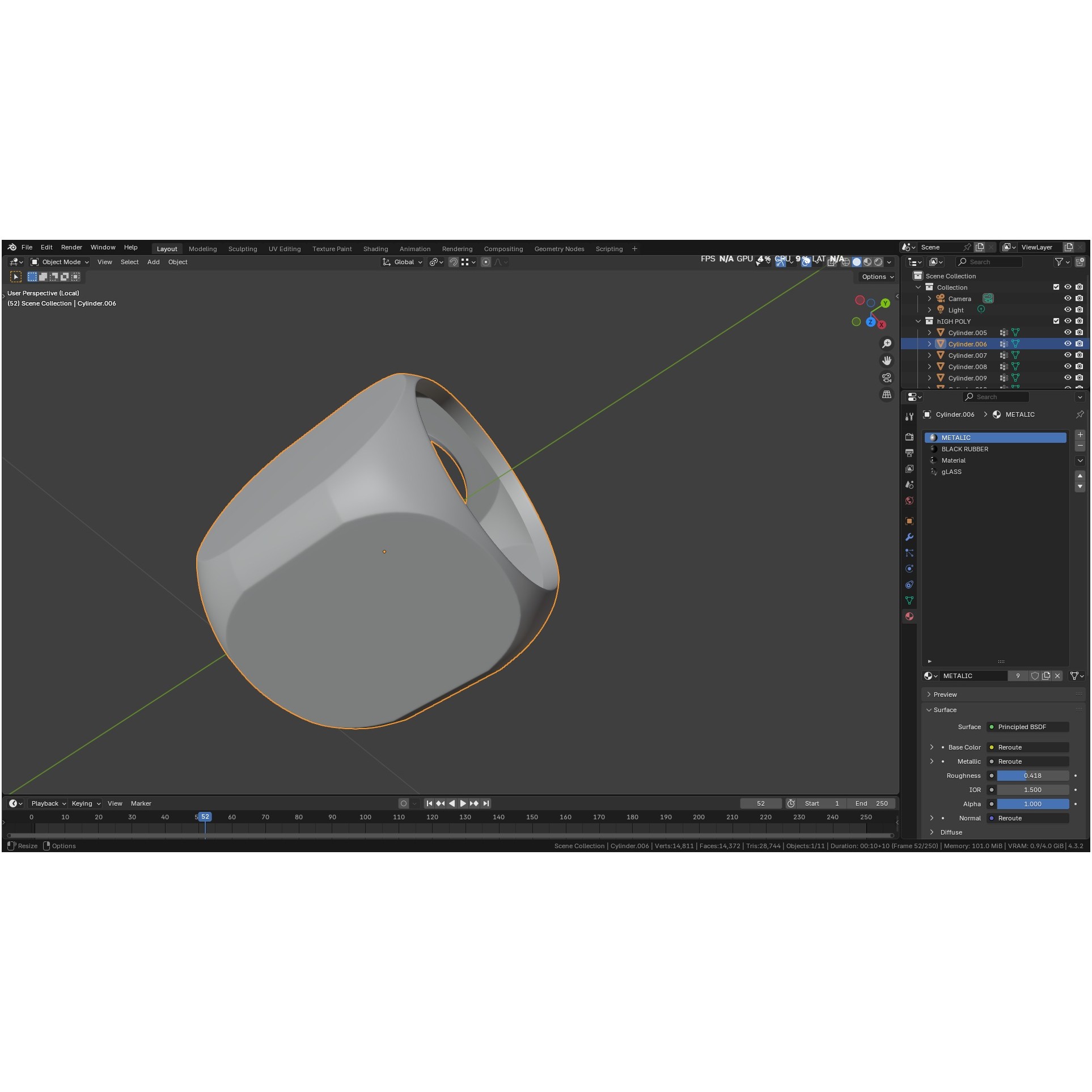Click the Blender logo menu icon
This screenshot has height=1092, width=1092.
point(12,247)
